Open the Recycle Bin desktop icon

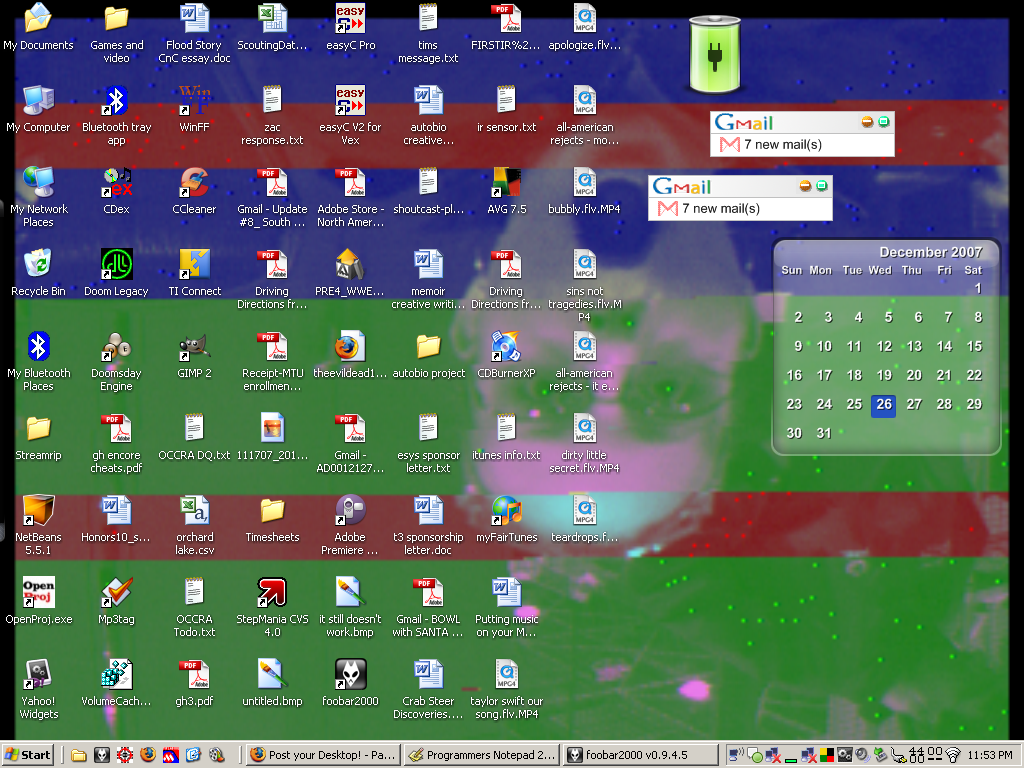[x=38, y=264]
